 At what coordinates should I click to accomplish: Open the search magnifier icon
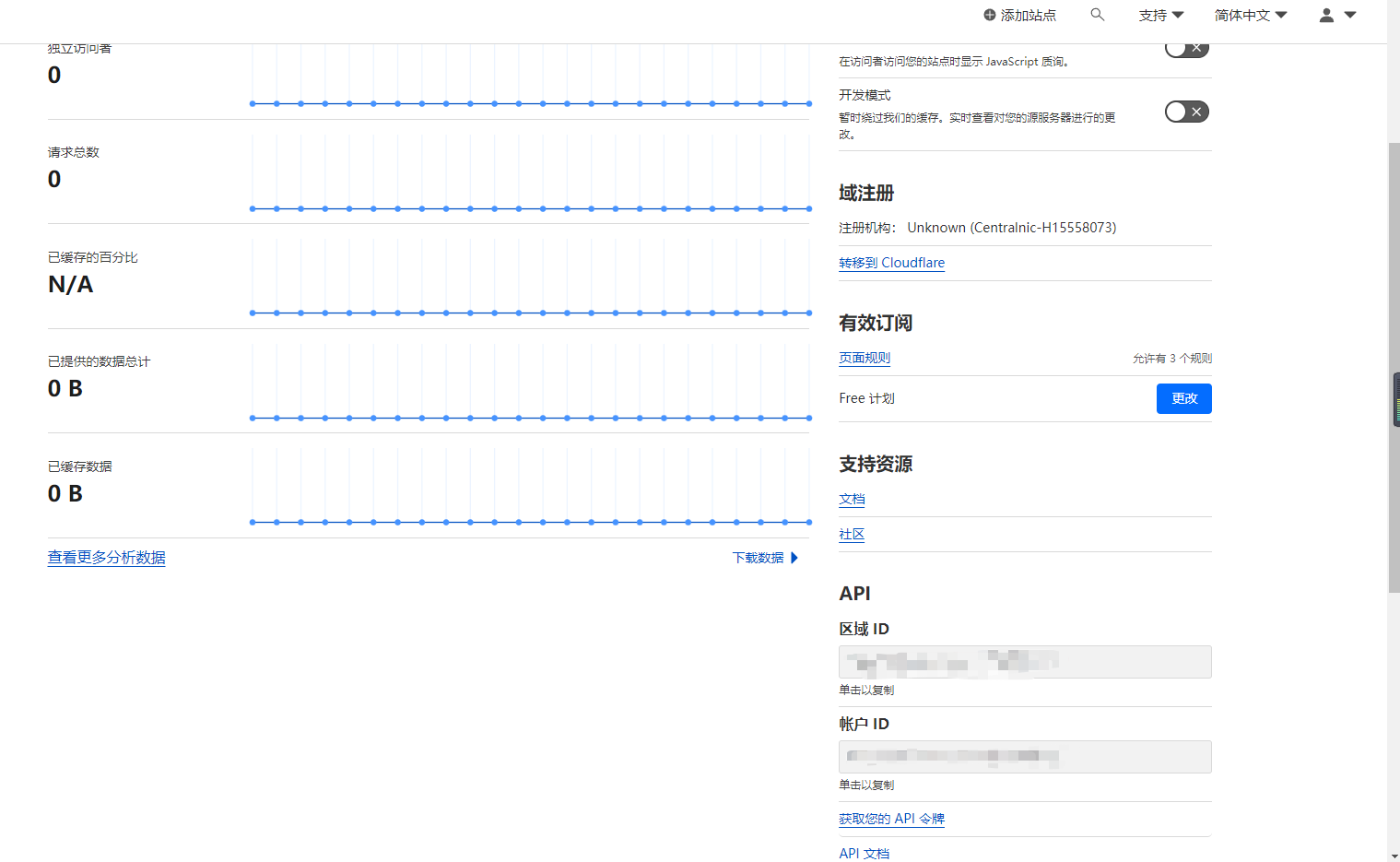(x=1097, y=15)
